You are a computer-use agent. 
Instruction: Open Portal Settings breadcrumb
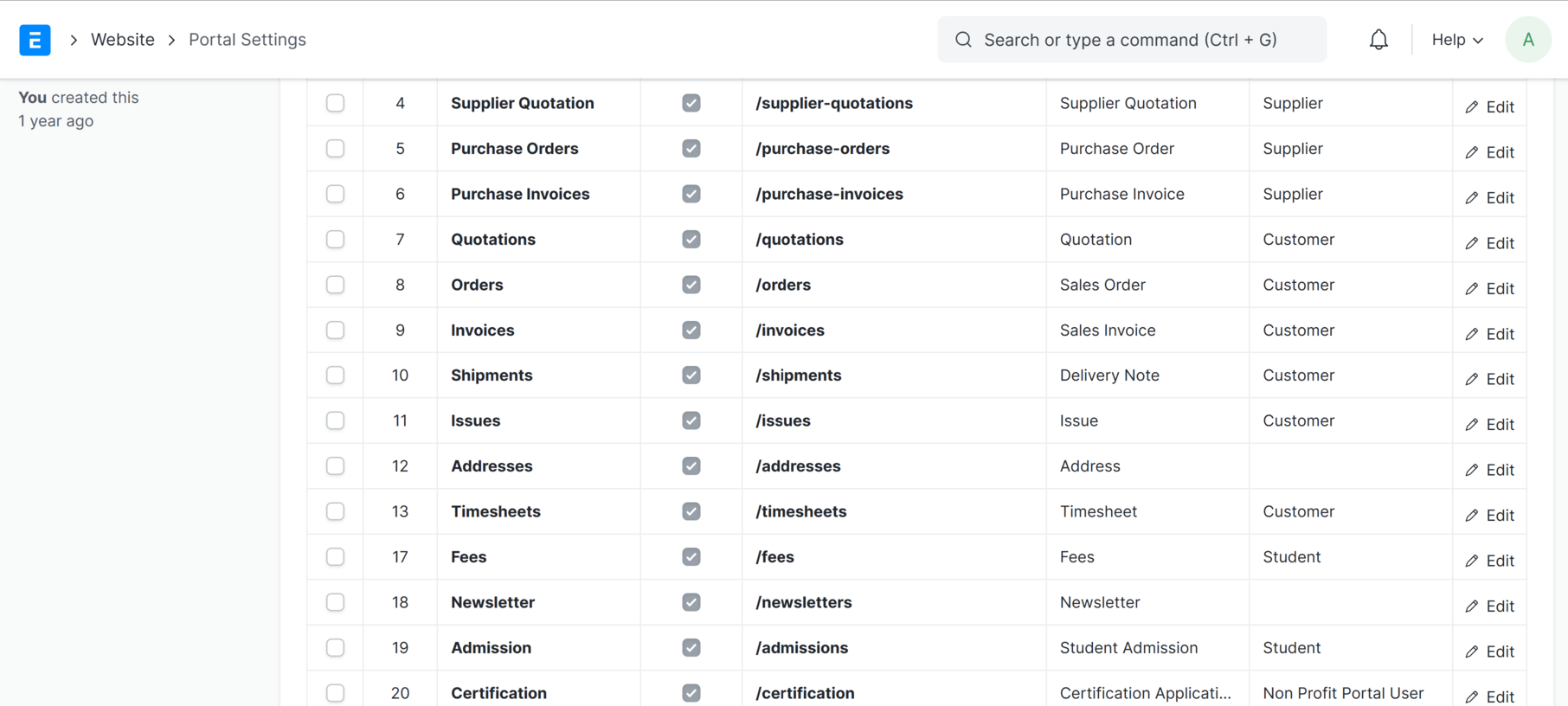(247, 40)
